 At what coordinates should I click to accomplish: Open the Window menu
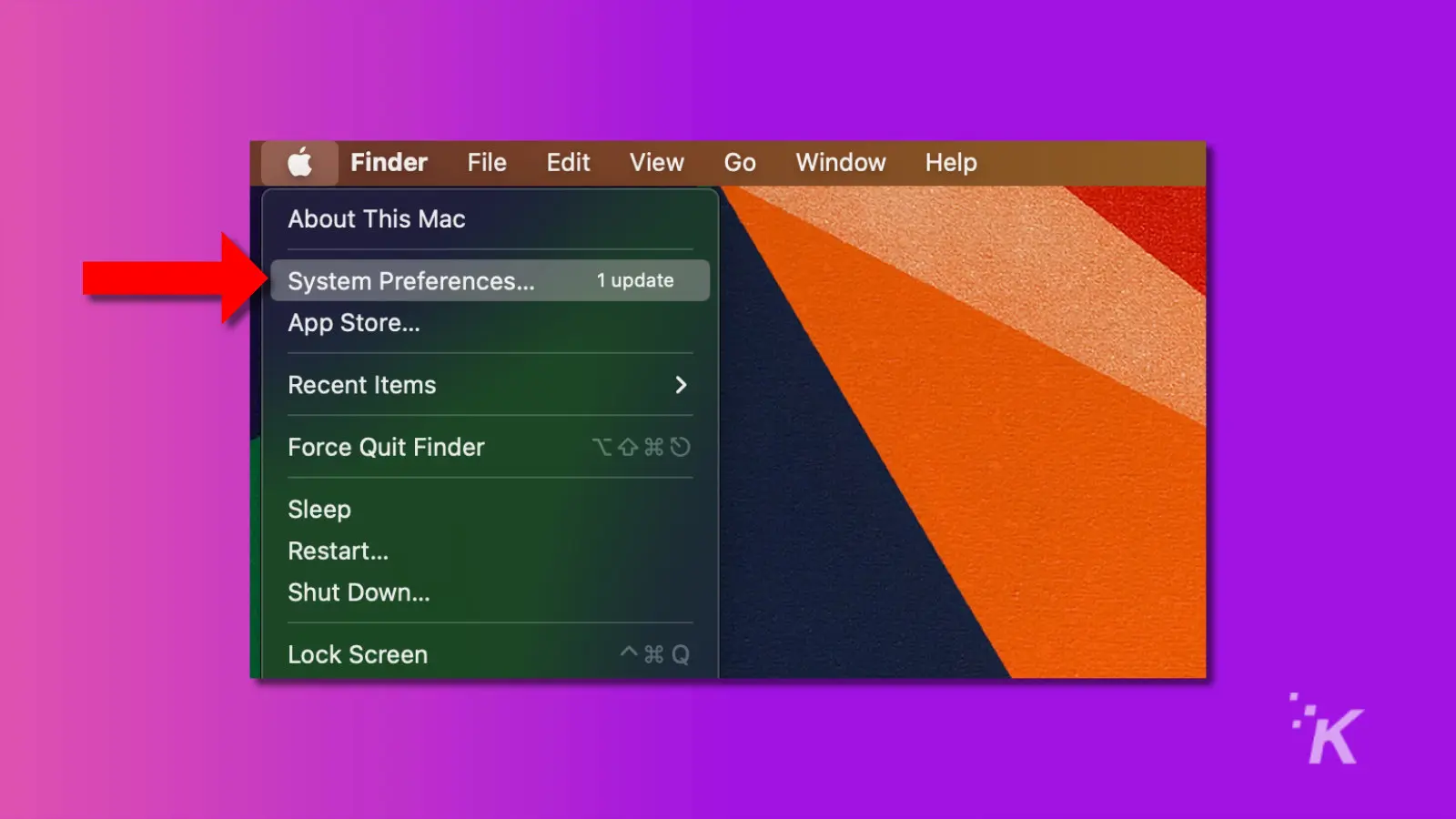[x=841, y=163]
